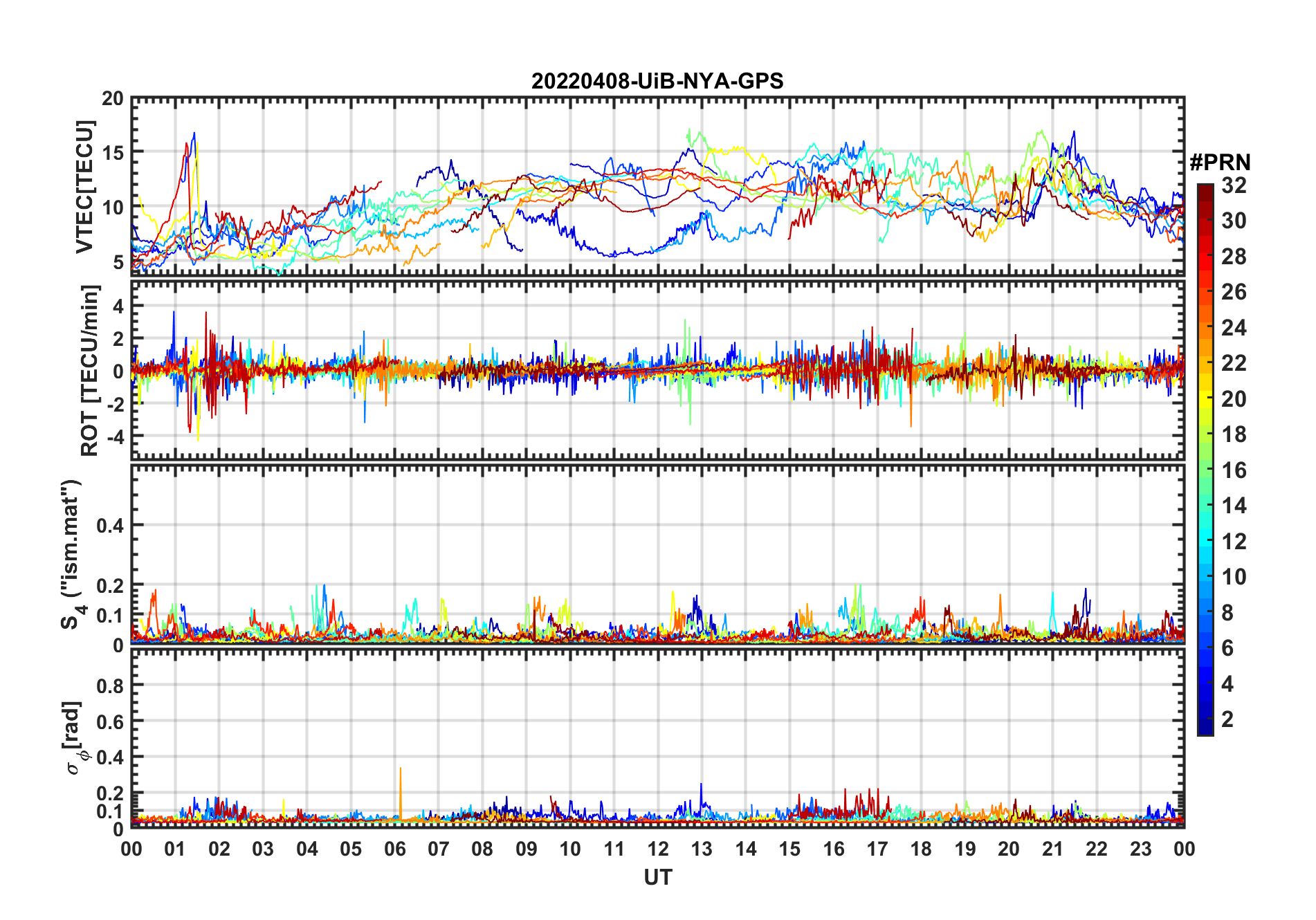Screen dimensions: 1316x920
Task: Click ROT axis tick label -4
Action: (x=114, y=436)
